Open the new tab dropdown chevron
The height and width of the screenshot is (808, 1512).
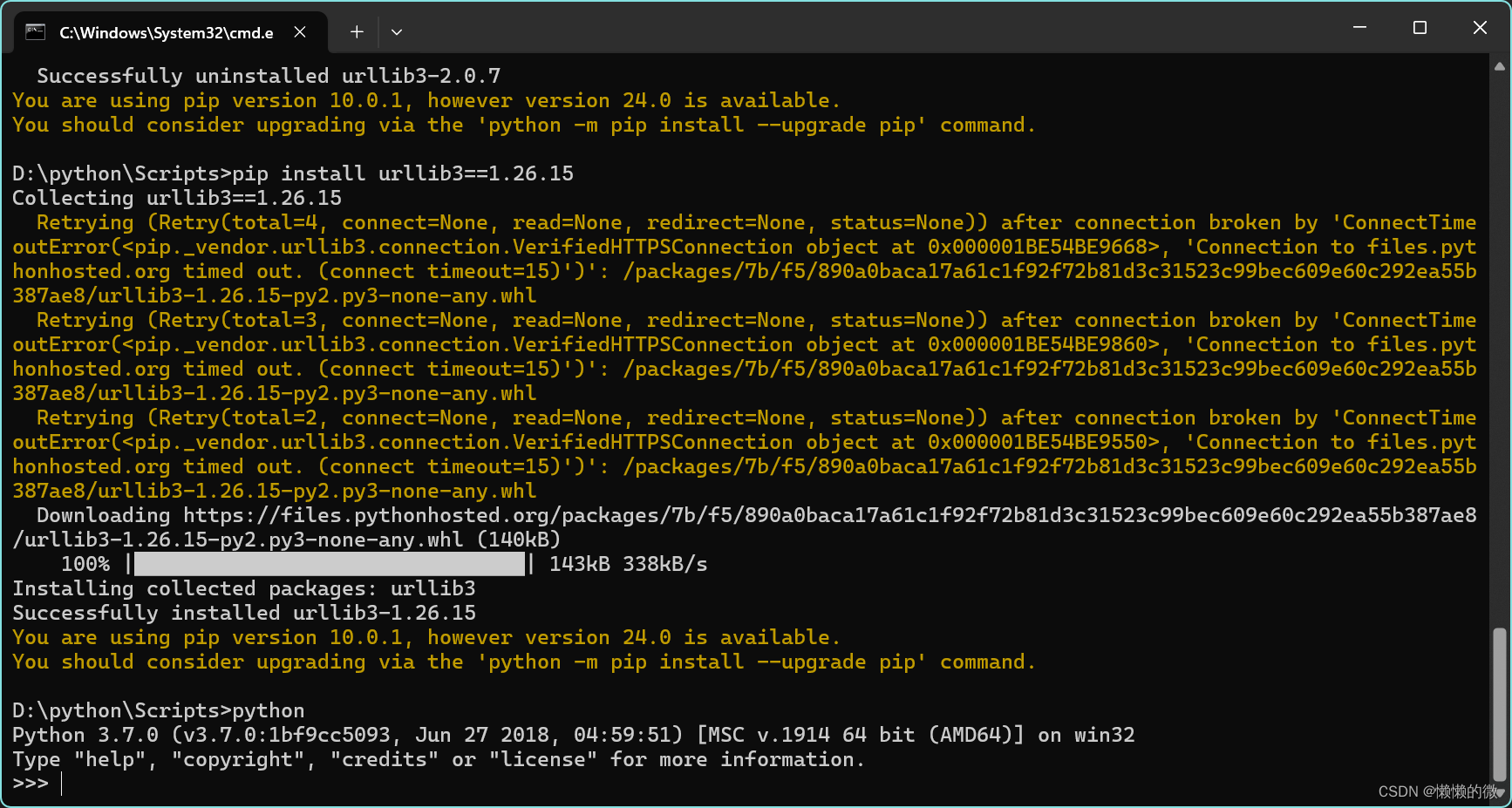pos(397,31)
